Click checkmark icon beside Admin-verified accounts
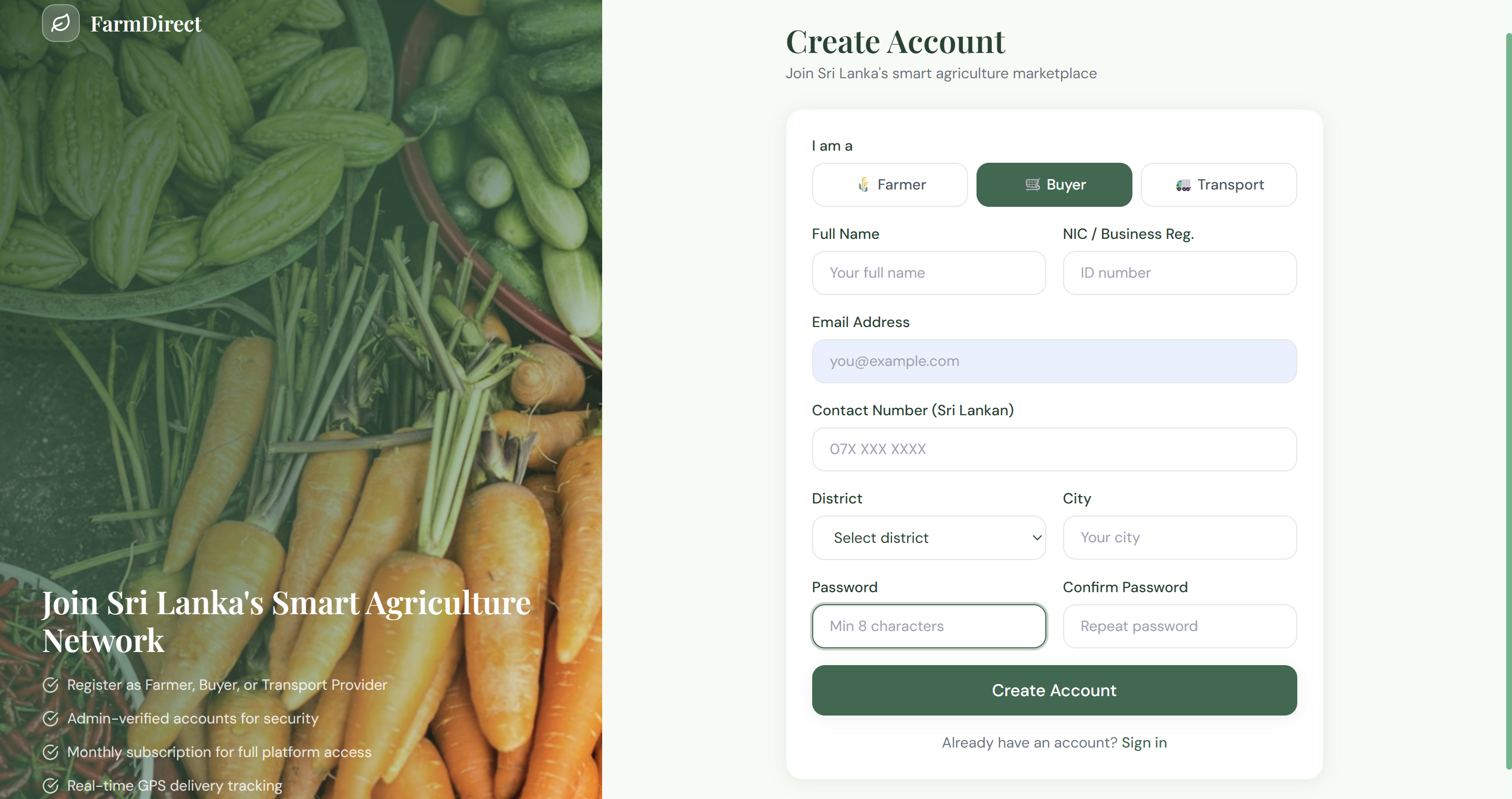Image resolution: width=1512 pixels, height=799 pixels. [51, 718]
